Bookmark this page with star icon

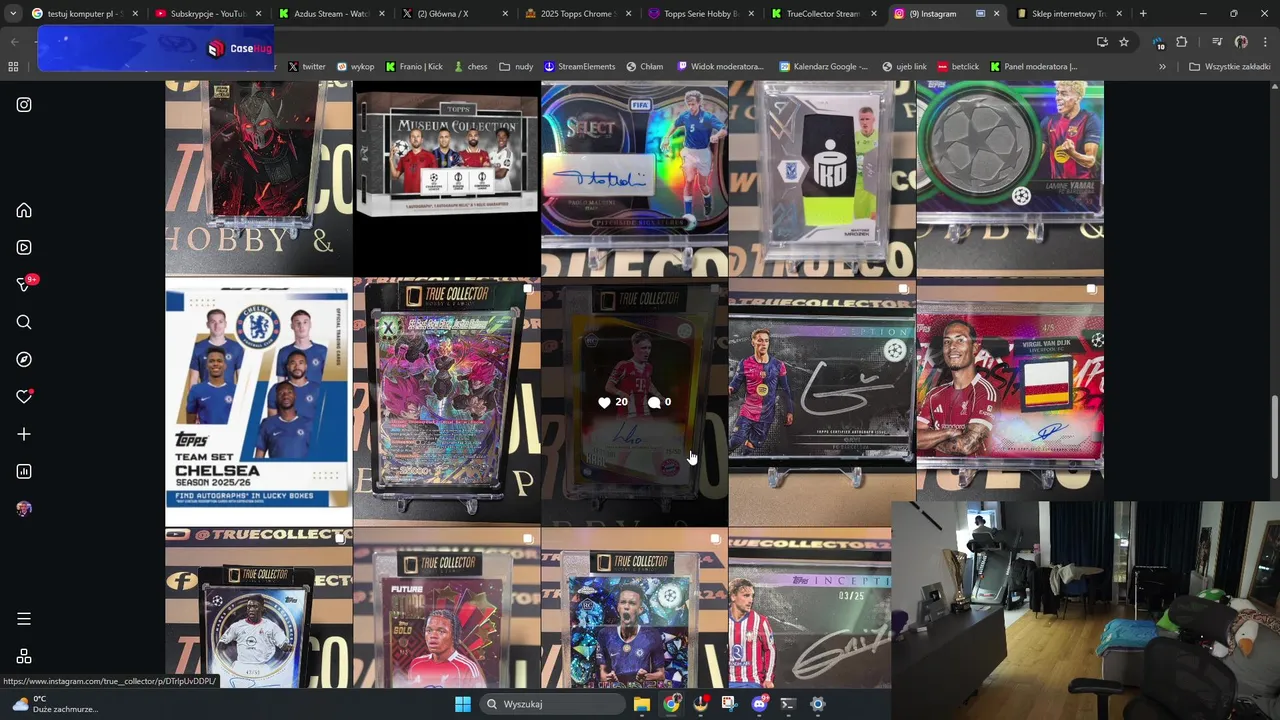(1124, 42)
